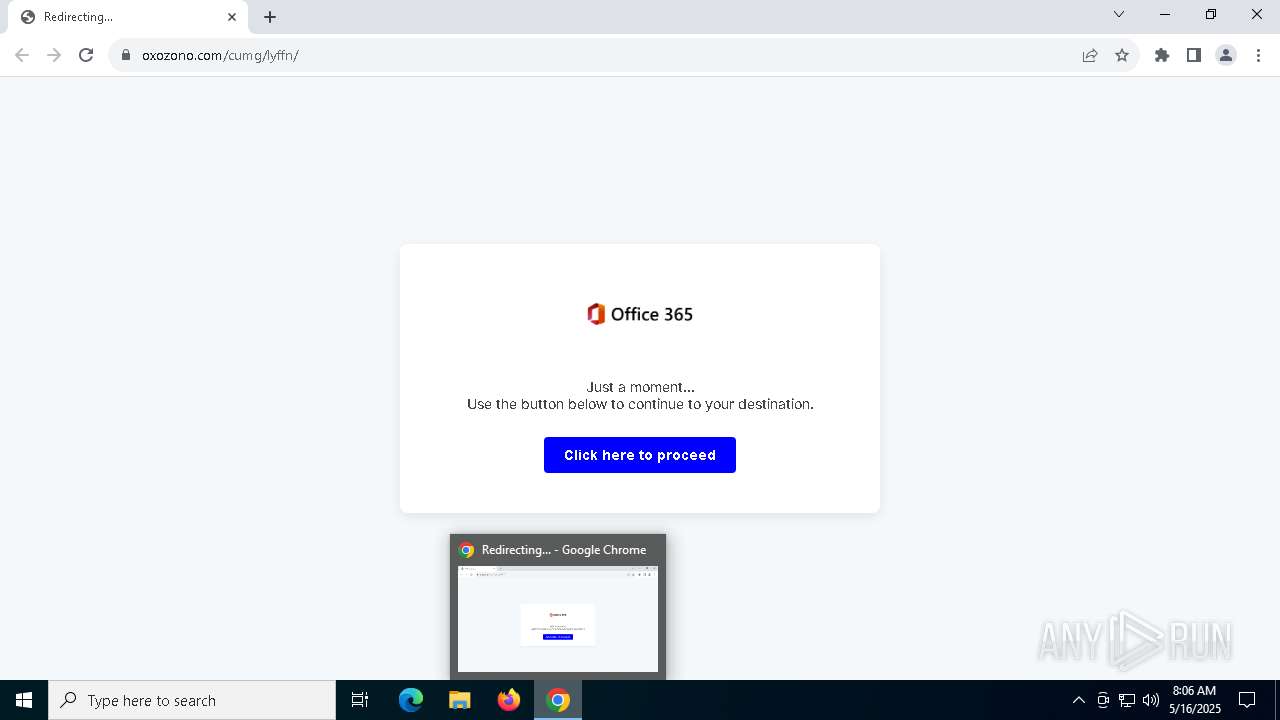Toggle the Chrome side panel icon
The height and width of the screenshot is (720, 1280).
point(1194,55)
